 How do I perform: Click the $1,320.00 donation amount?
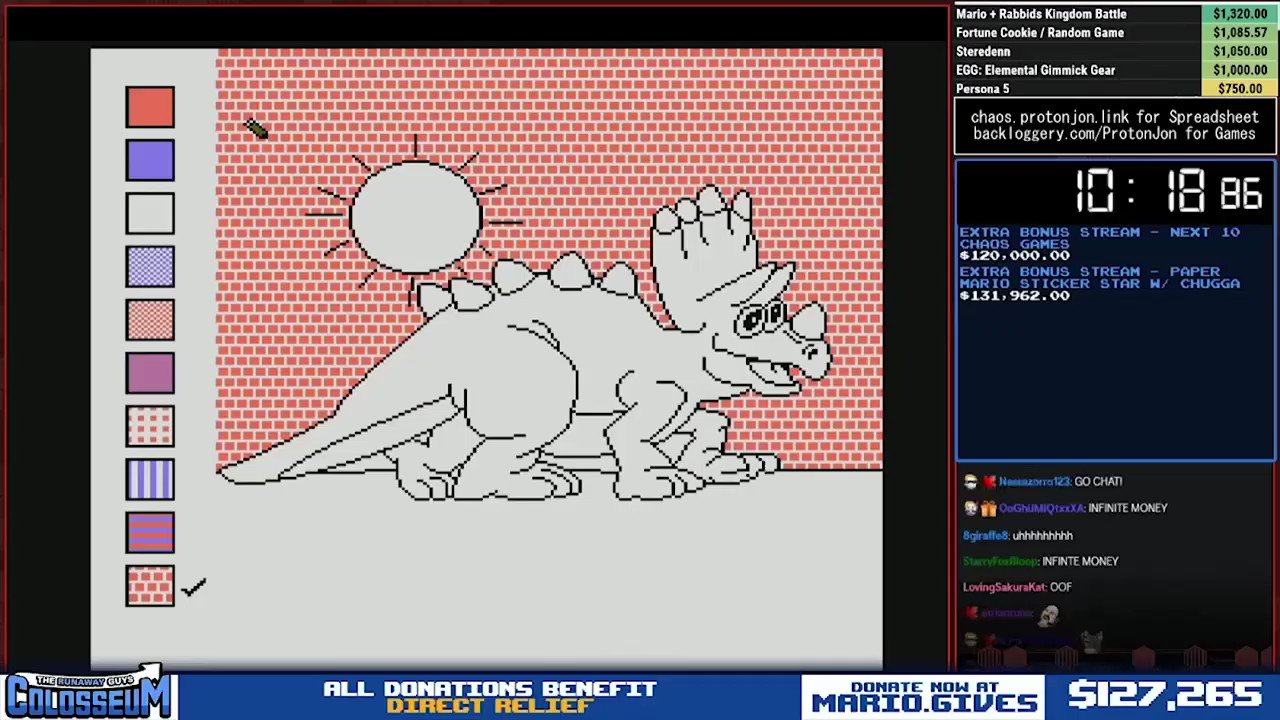[x=1240, y=14]
